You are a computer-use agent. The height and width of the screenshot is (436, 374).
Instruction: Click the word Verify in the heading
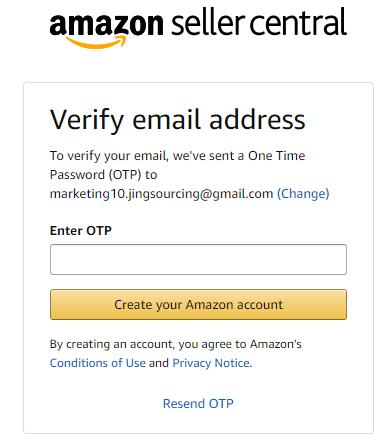tap(87, 121)
